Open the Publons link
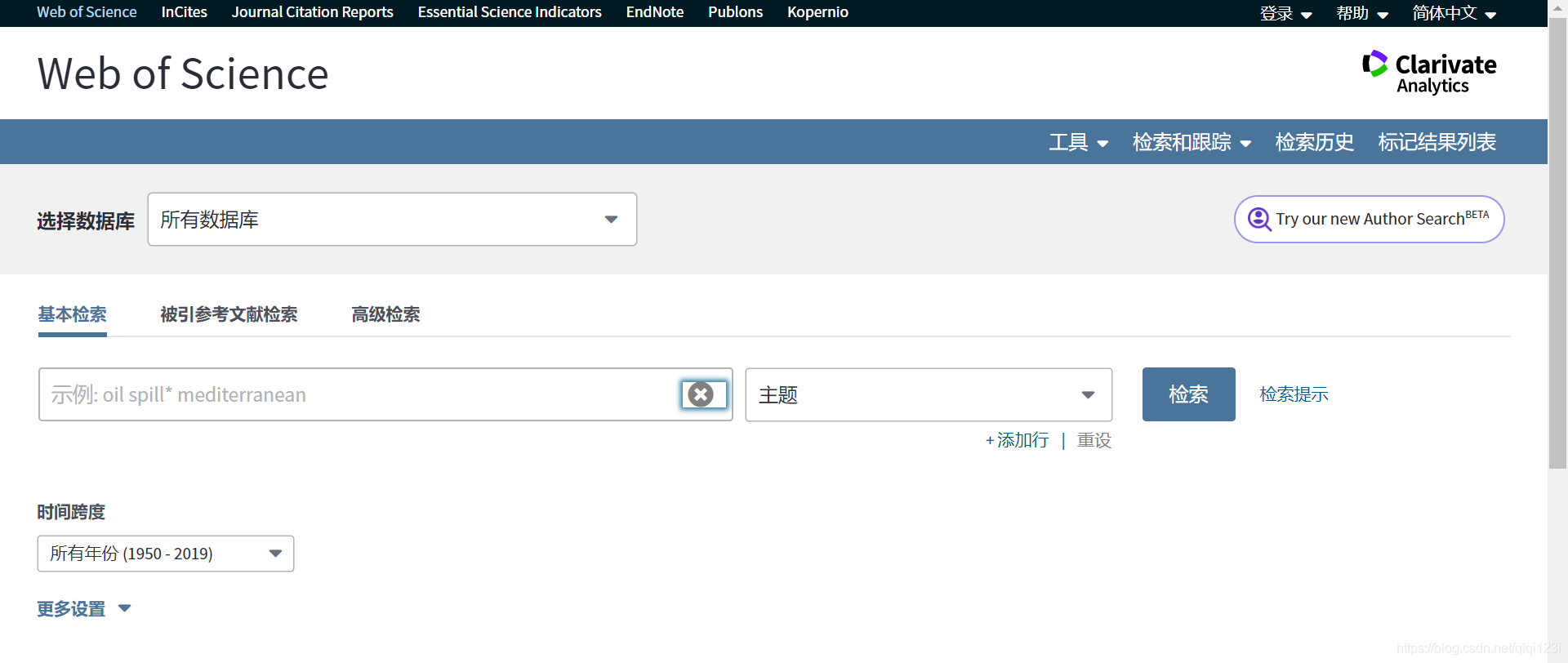Screen dimensions: 1568x663 [x=735, y=12]
